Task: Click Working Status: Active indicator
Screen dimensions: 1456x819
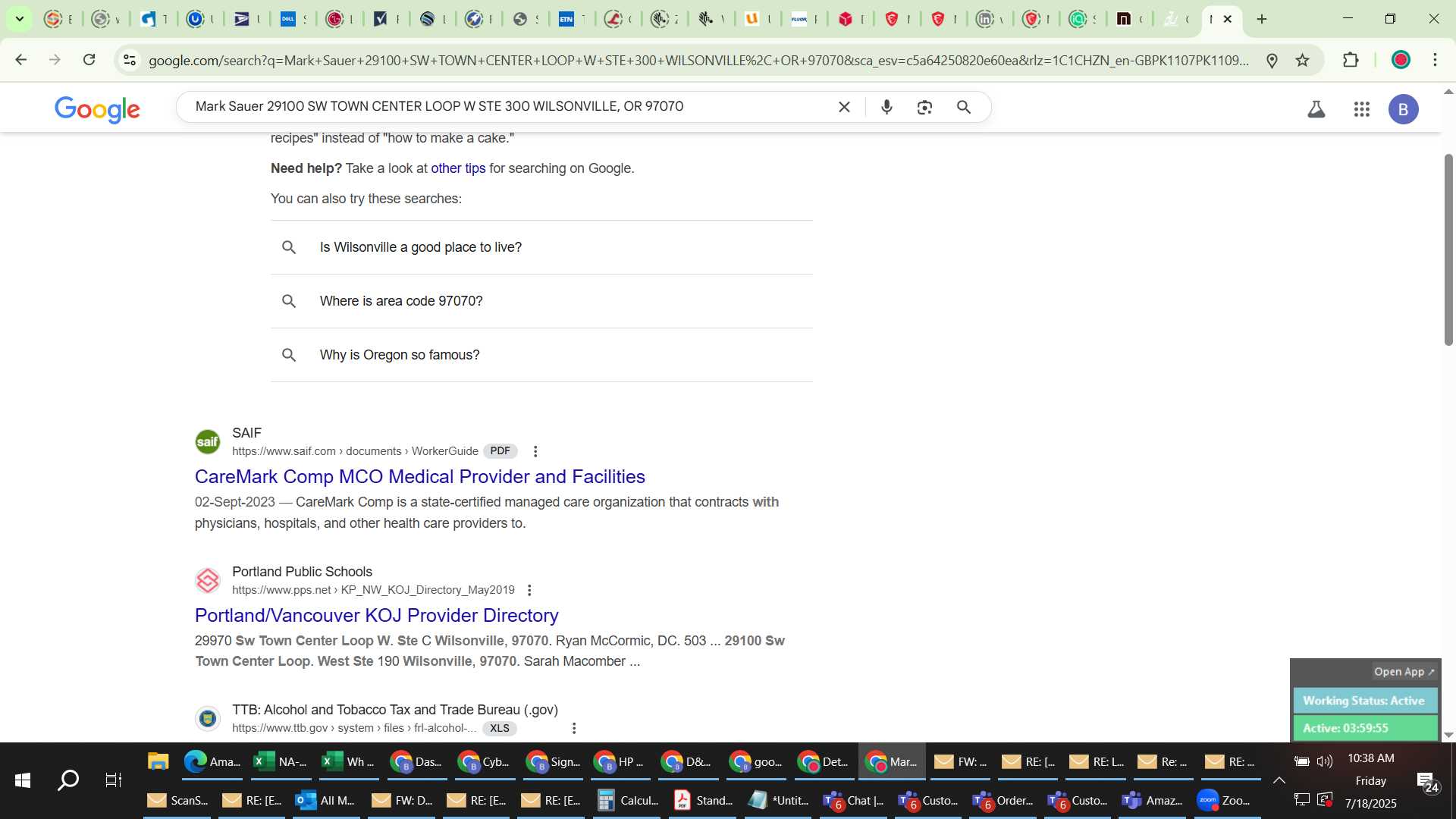Action: coord(1364,701)
